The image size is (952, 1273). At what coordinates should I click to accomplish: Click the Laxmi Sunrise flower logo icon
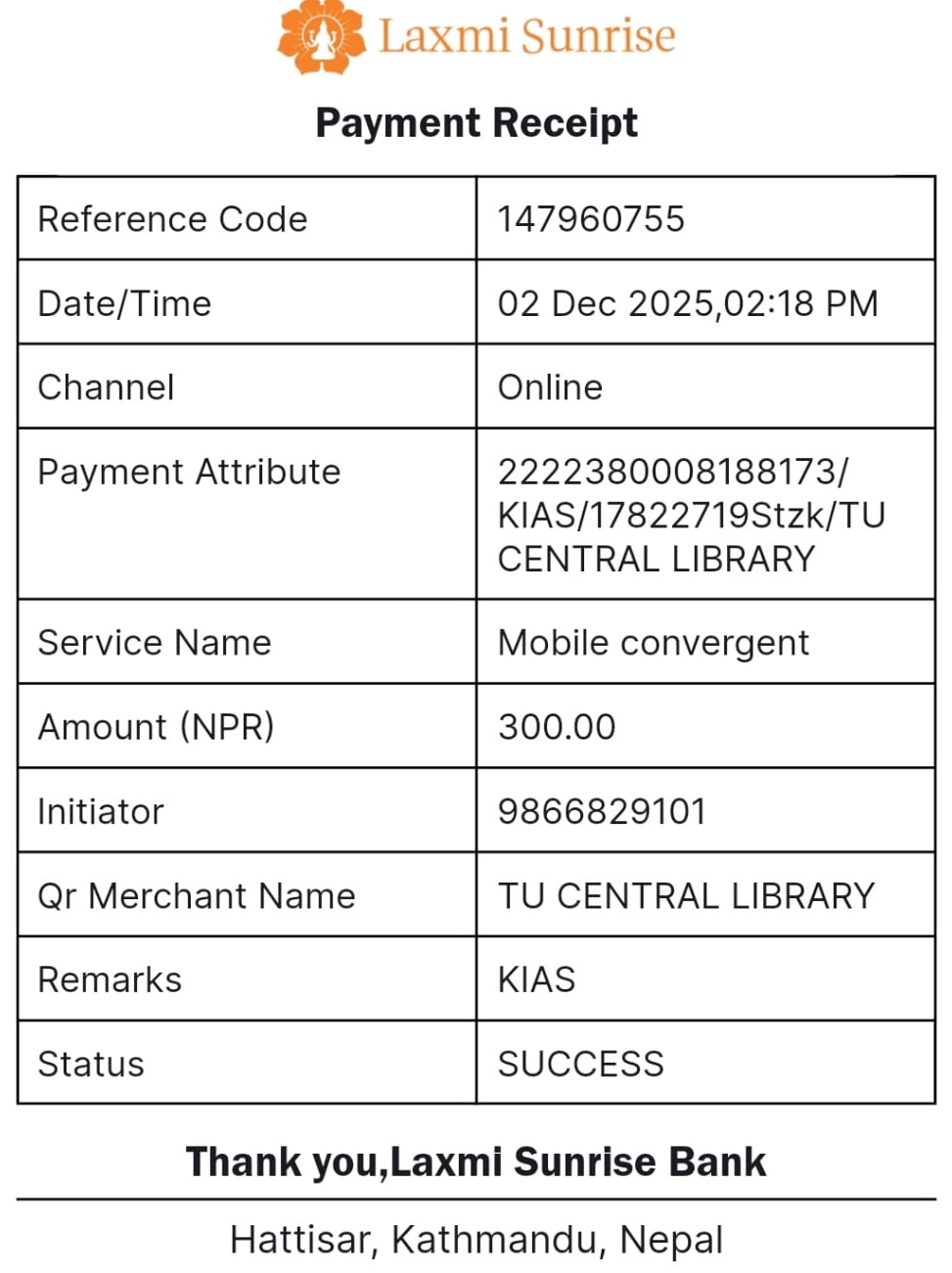click(x=321, y=37)
